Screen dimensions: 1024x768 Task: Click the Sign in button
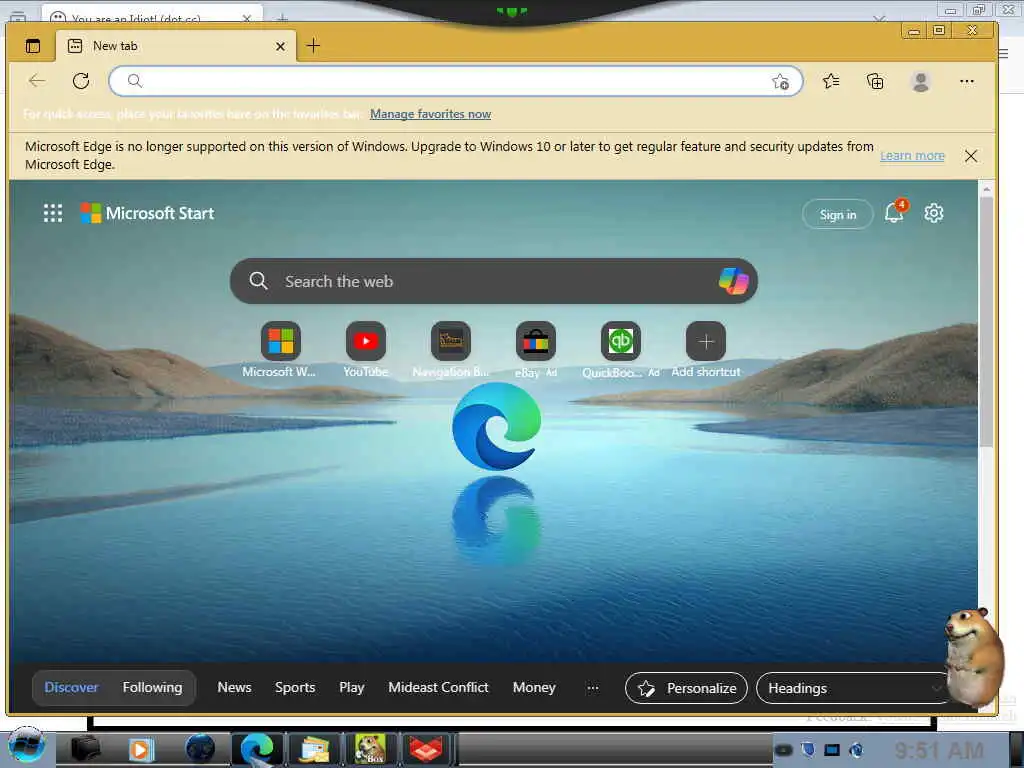click(x=838, y=214)
